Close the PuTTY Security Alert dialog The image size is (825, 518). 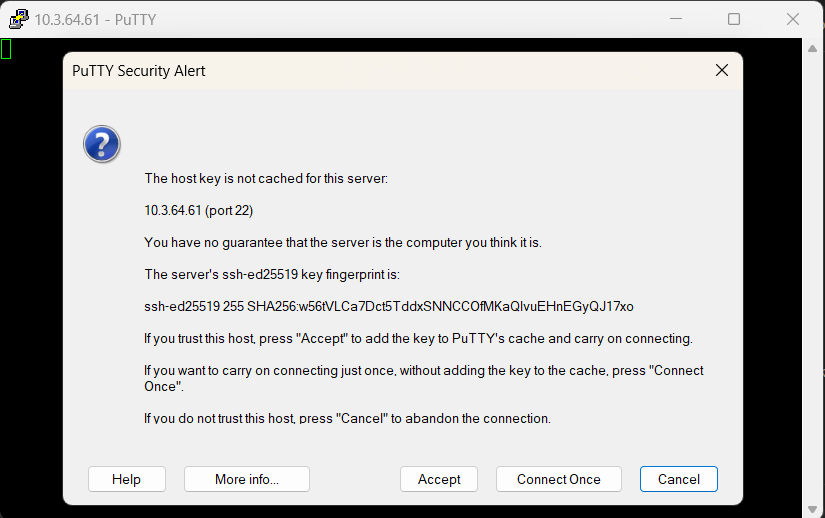click(x=721, y=71)
